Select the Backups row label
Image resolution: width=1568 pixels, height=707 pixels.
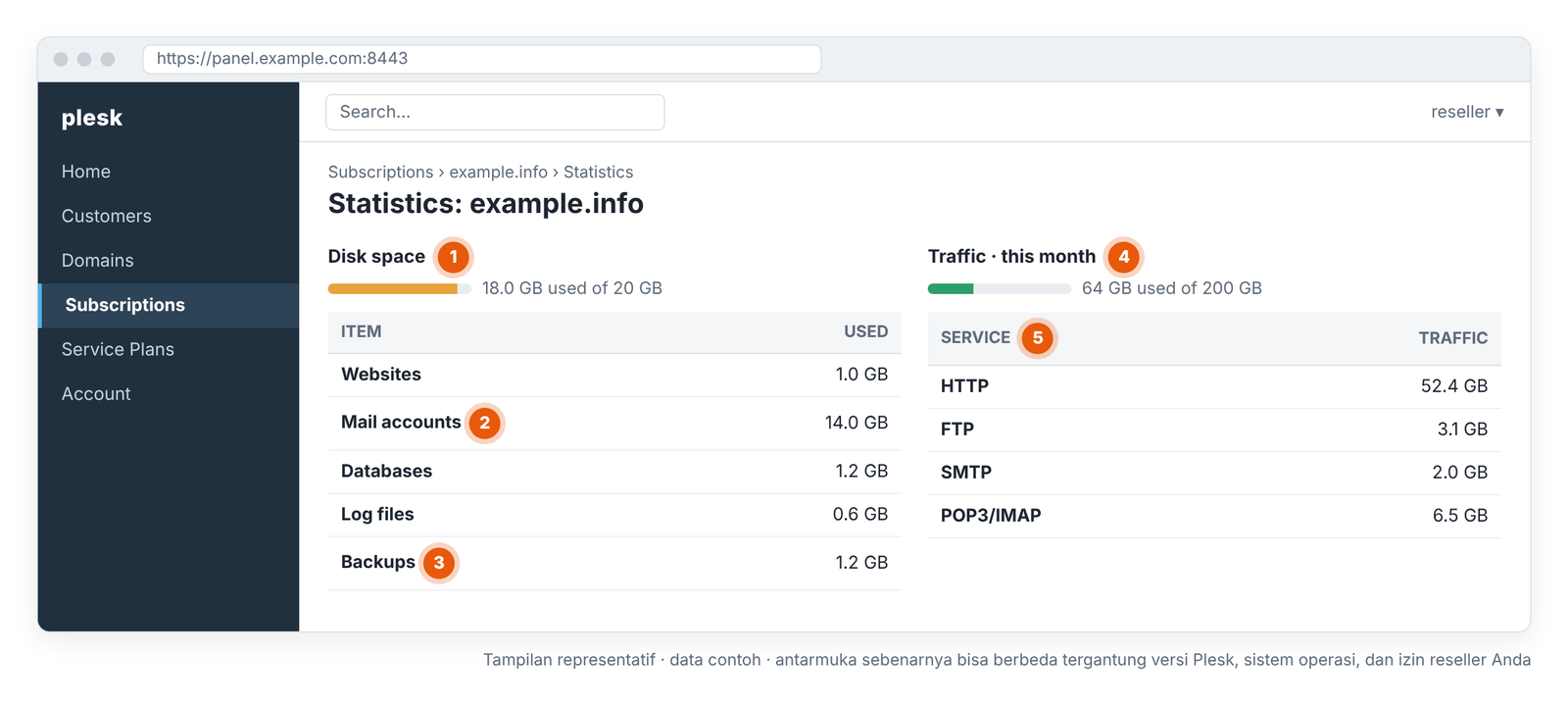click(378, 562)
